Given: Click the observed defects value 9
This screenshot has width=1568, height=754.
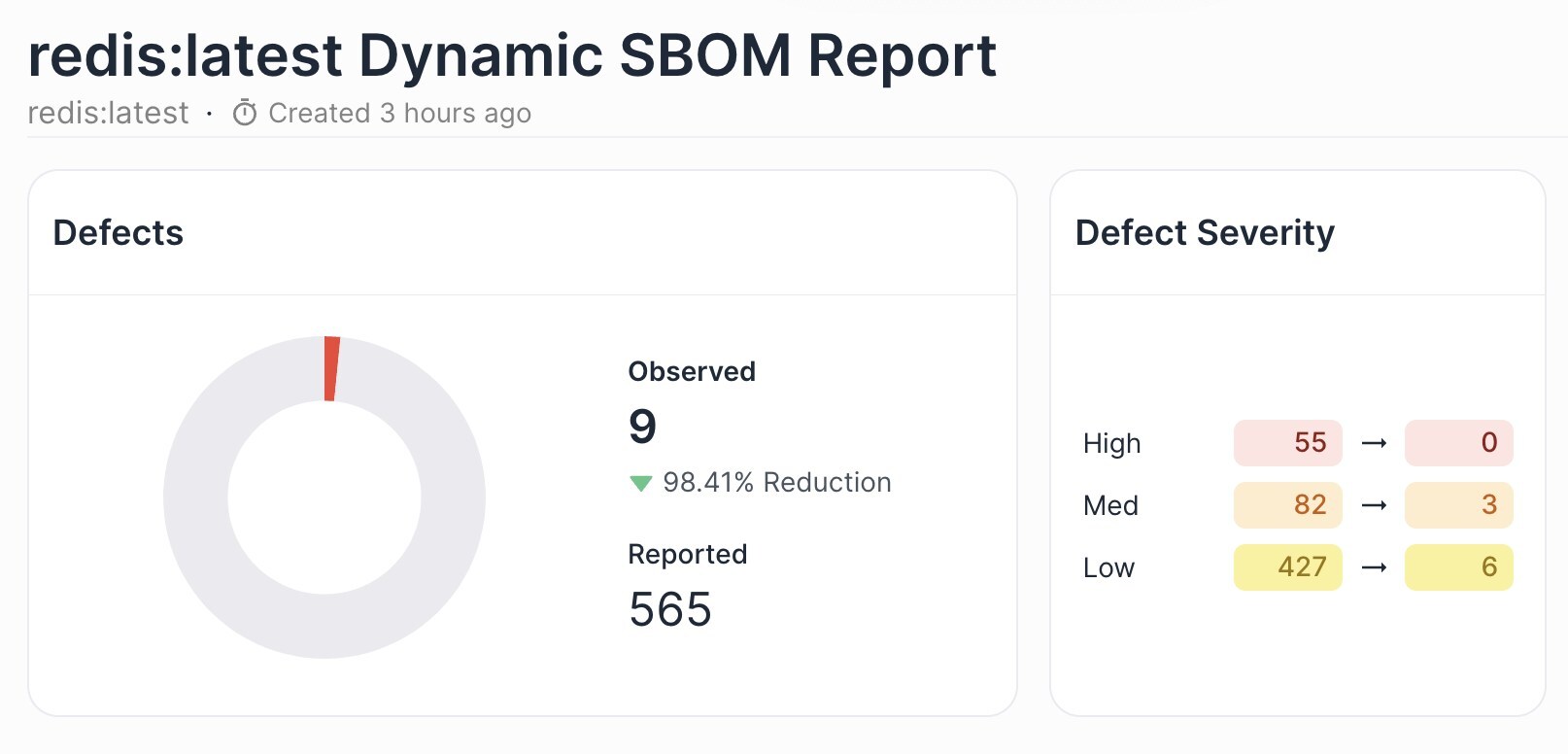Looking at the screenshot, I should click(642, 427).
